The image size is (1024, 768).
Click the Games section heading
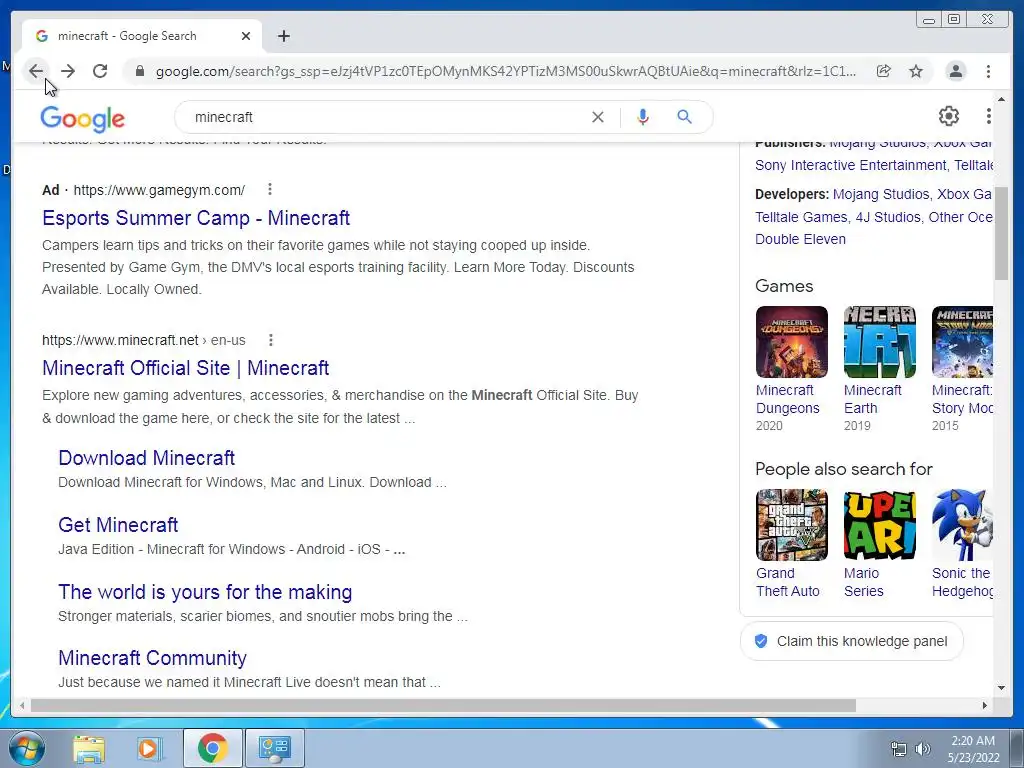pyautogui.click(x=784, y=286)
